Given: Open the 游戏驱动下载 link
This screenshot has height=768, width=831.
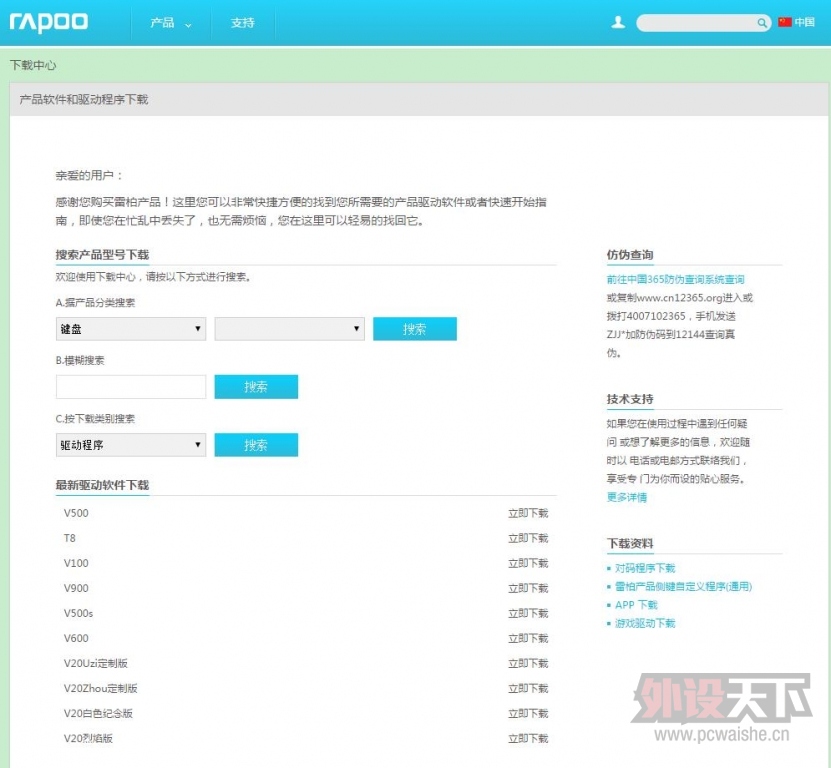Looking at the screenshot, I should 645,623.
